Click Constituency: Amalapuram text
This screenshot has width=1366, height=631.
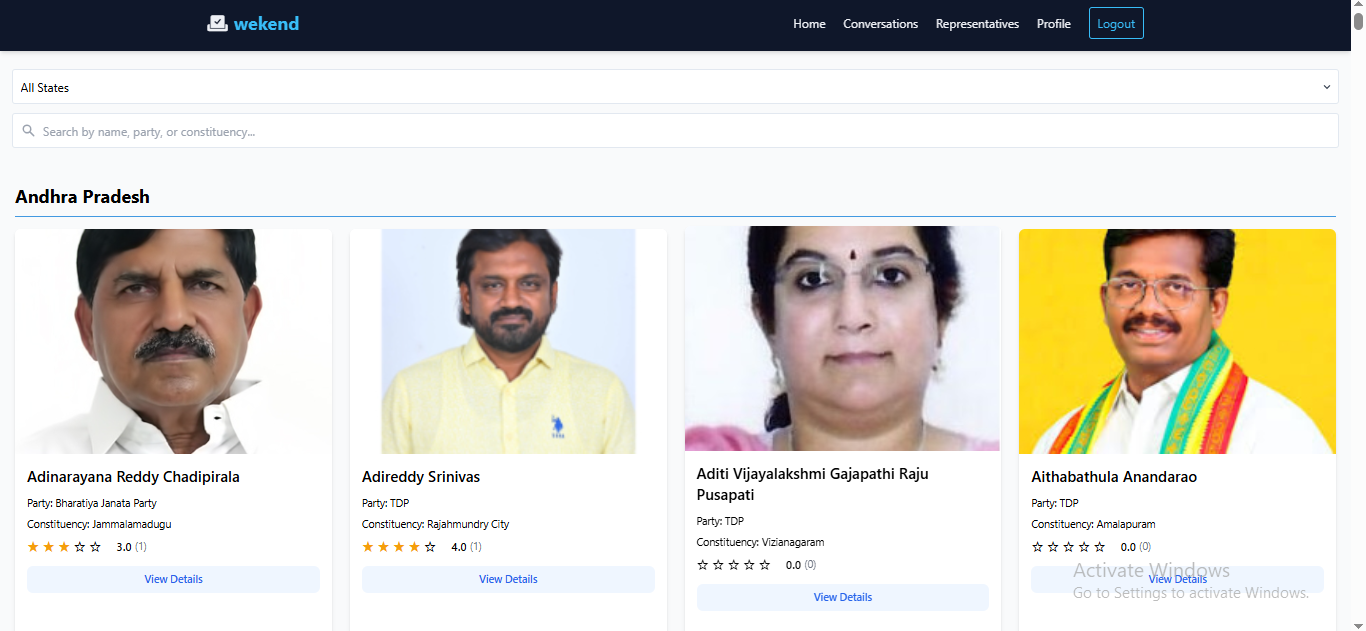tap(1094, 524)
